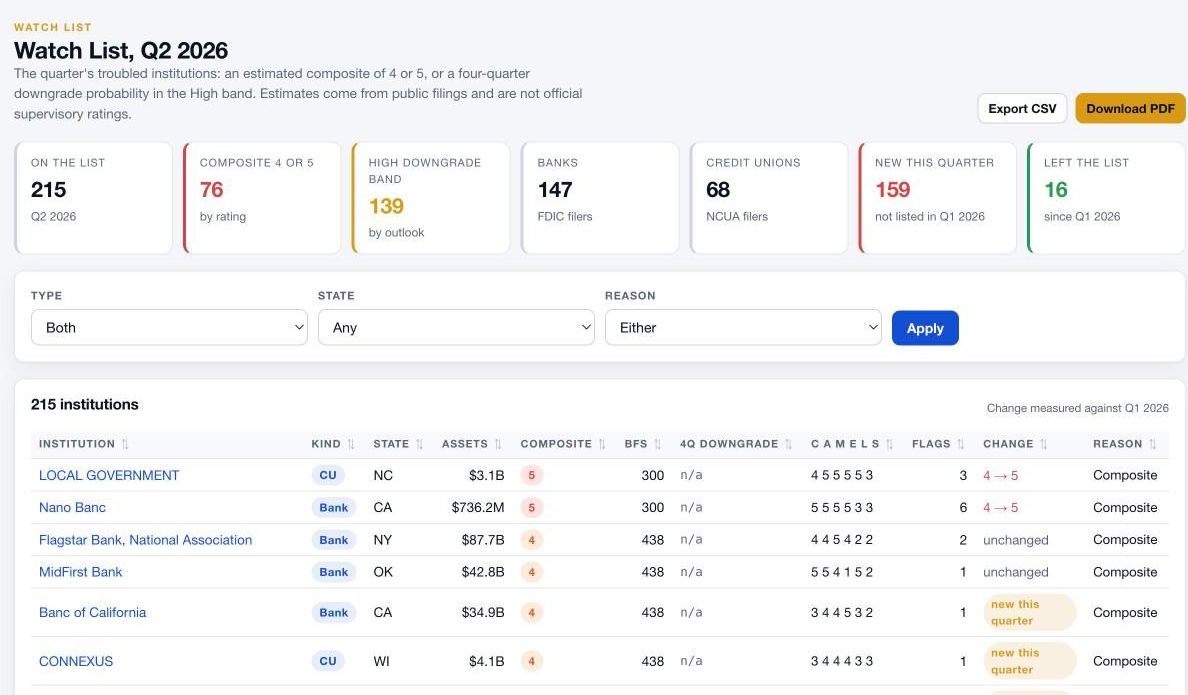Export the watch list as CSV
This screenshot has width=1188, height=695.
click(x=1022, y=108)
